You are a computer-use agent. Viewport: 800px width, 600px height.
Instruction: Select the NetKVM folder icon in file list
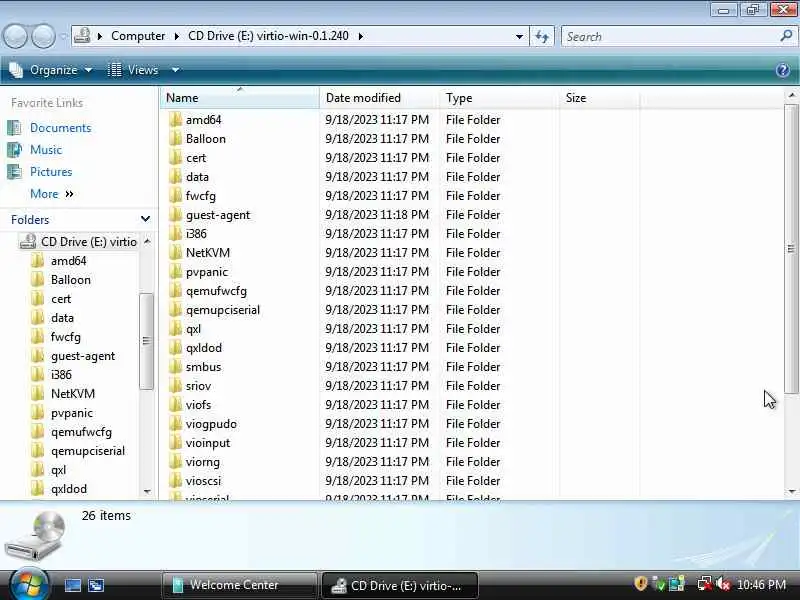pyautogui.click(x=176, y=253)
